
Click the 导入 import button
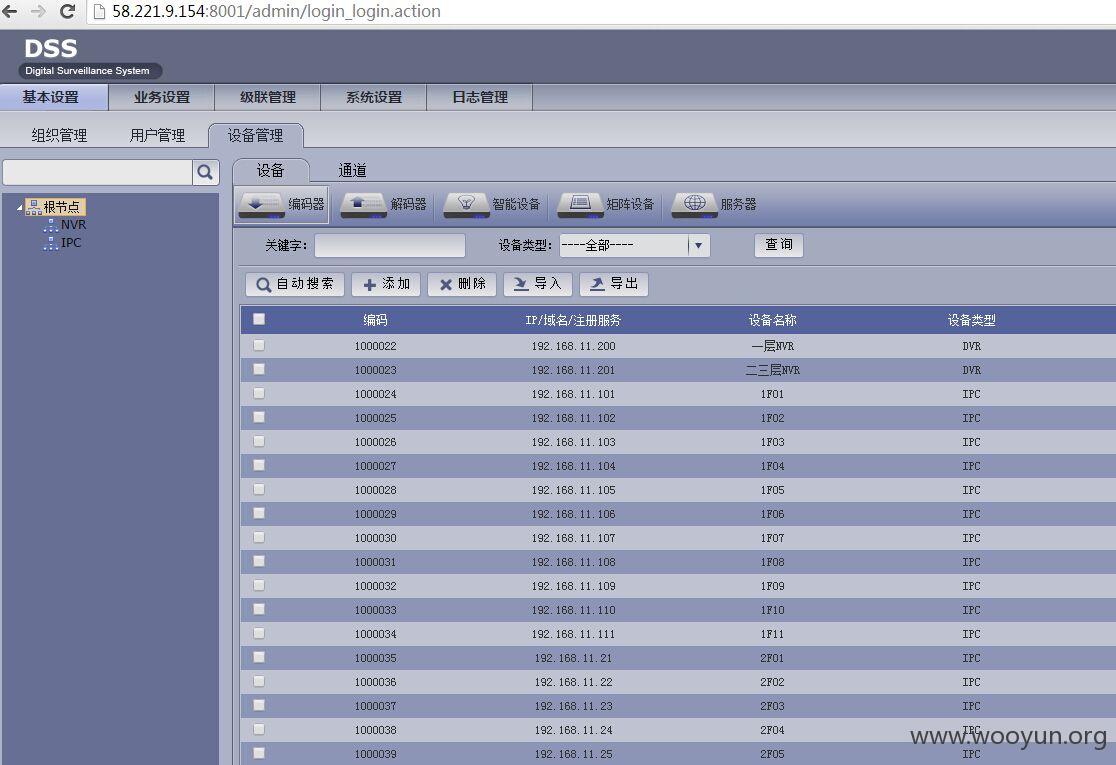(x=537, y=284)
